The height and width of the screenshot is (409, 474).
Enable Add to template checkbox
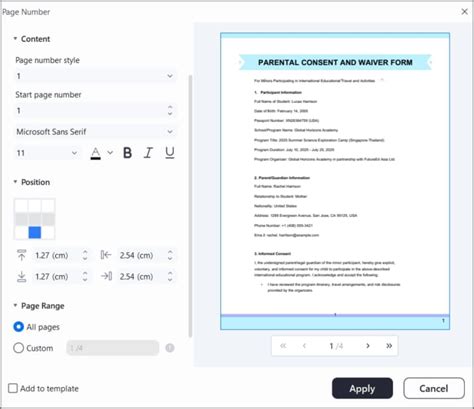pos(13,388)
